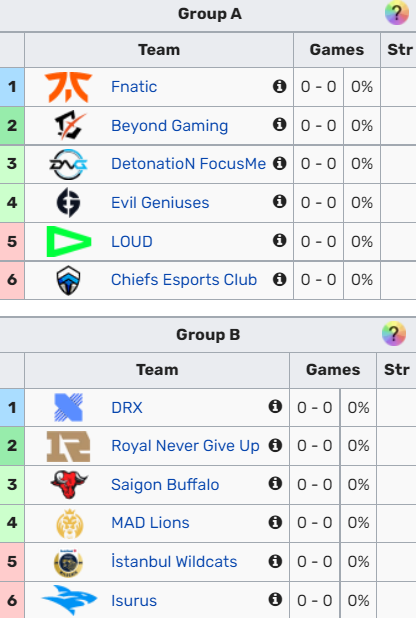The height and width of the screenshot is (618, 416).
Task: Open info icon beside Isurus
Action: [x=275, y=599]
